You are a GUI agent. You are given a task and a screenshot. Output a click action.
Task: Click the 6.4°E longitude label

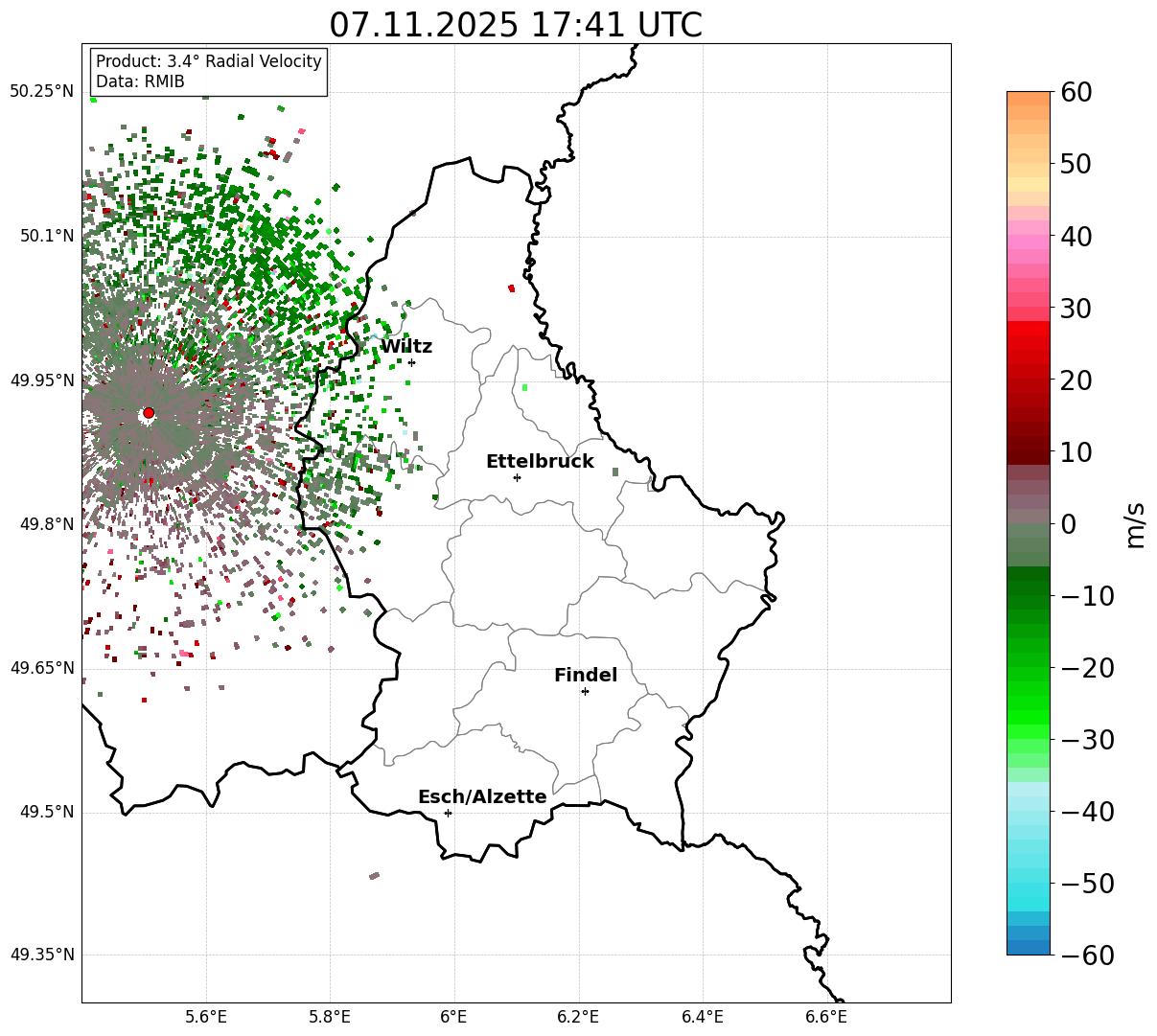[x=703, y=1017]
